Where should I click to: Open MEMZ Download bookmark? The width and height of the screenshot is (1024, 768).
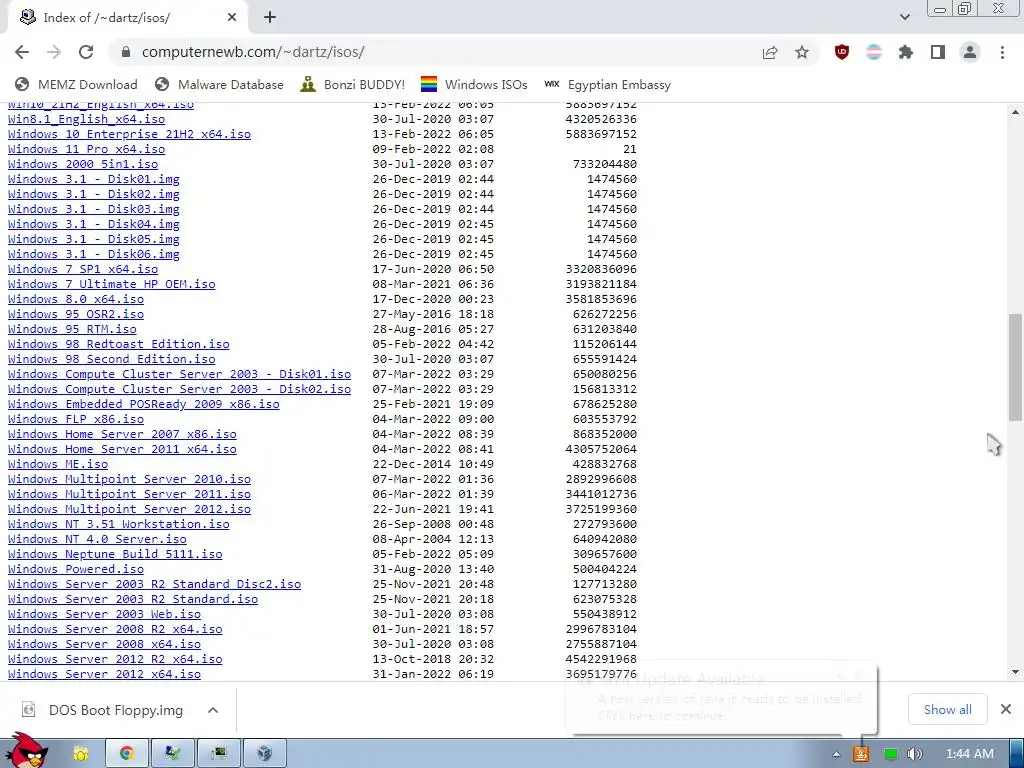pos(76,84)
